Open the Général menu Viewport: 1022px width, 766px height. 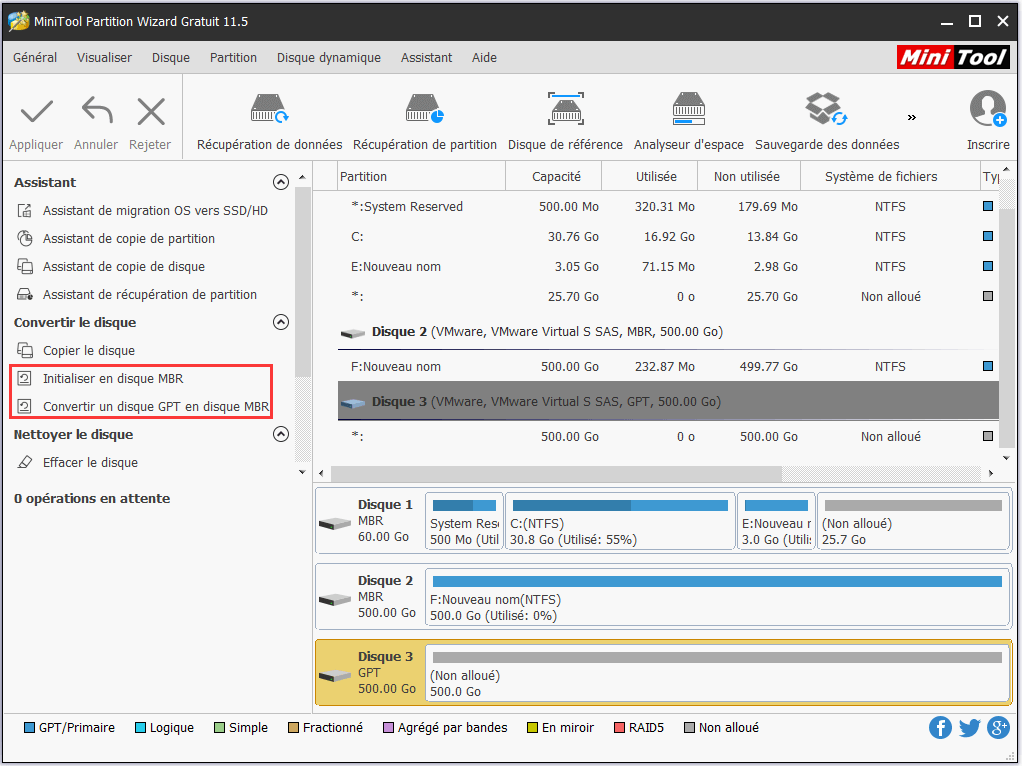[35, 57]
